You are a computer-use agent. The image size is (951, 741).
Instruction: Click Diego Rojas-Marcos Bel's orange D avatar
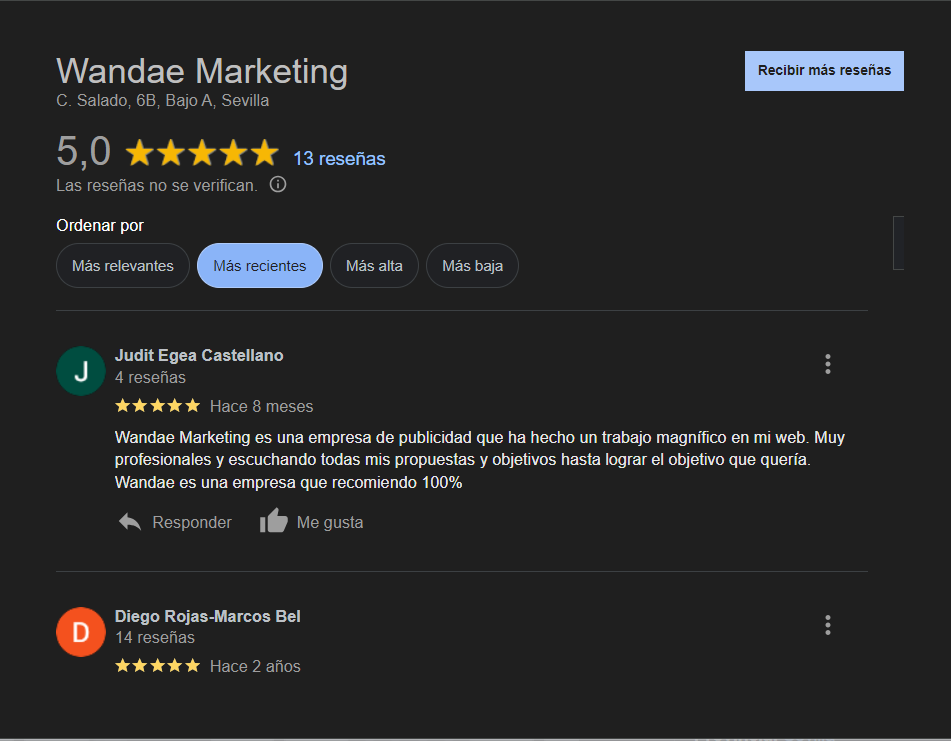coord(81,632)
